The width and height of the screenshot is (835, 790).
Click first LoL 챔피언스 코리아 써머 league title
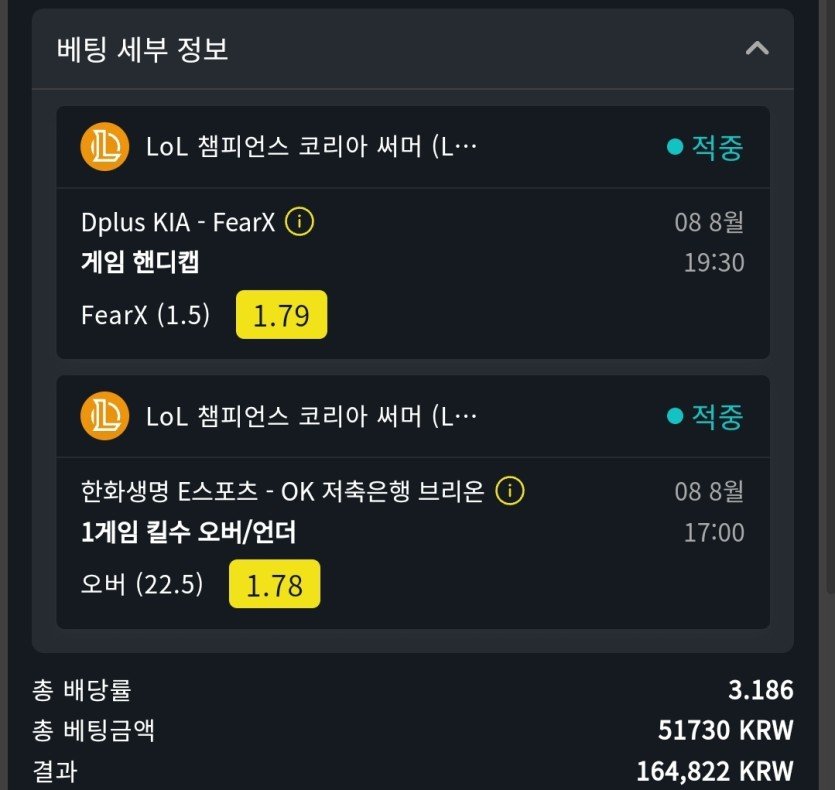coord(311,148)
